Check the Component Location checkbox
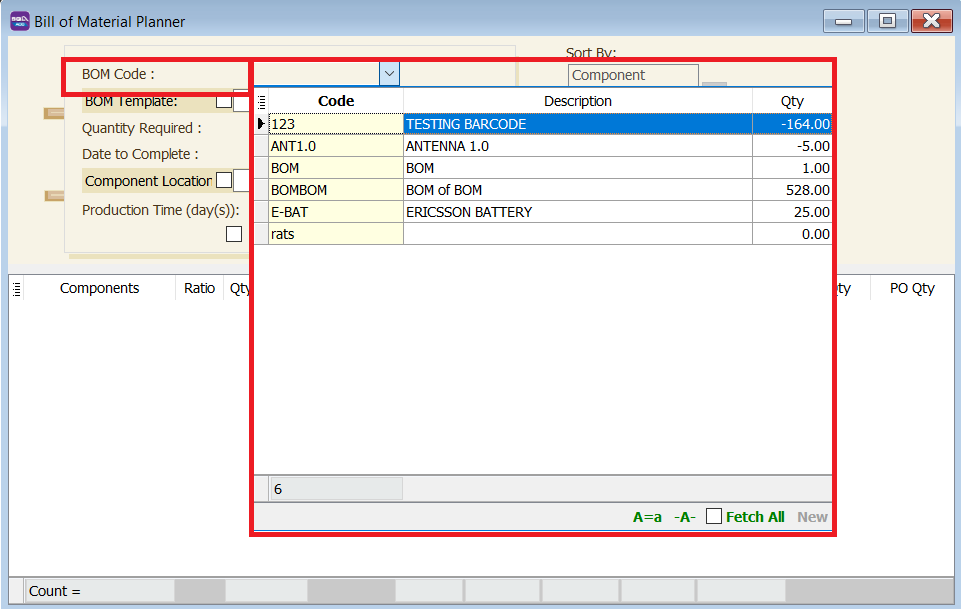The width and height of the screenshot is (961, 609). click(224, 180)
